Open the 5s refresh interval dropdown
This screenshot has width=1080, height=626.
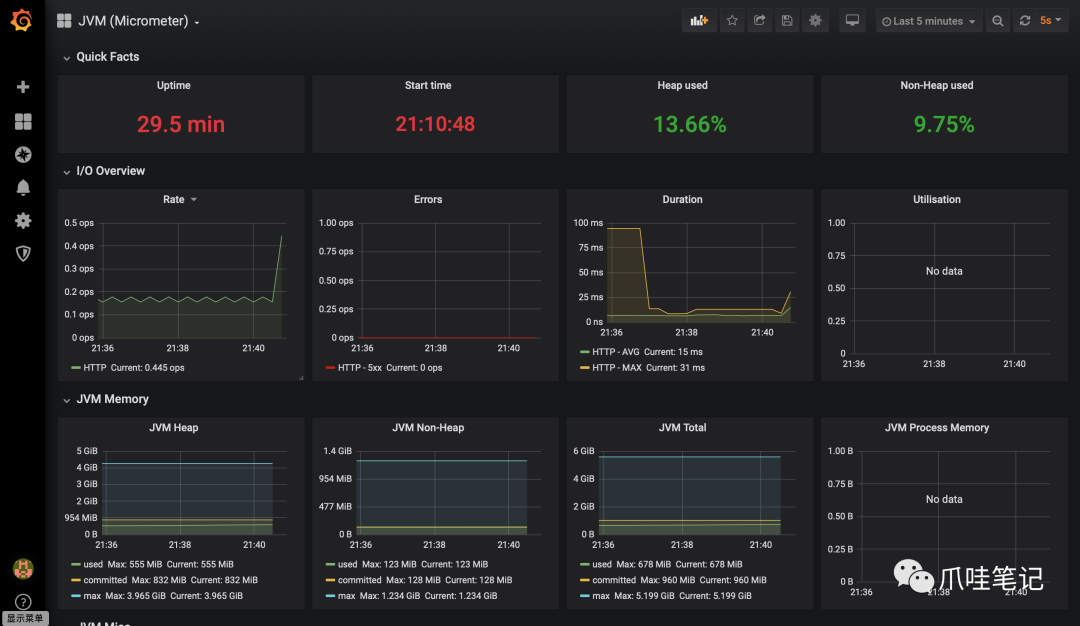tap(1050, 21)
